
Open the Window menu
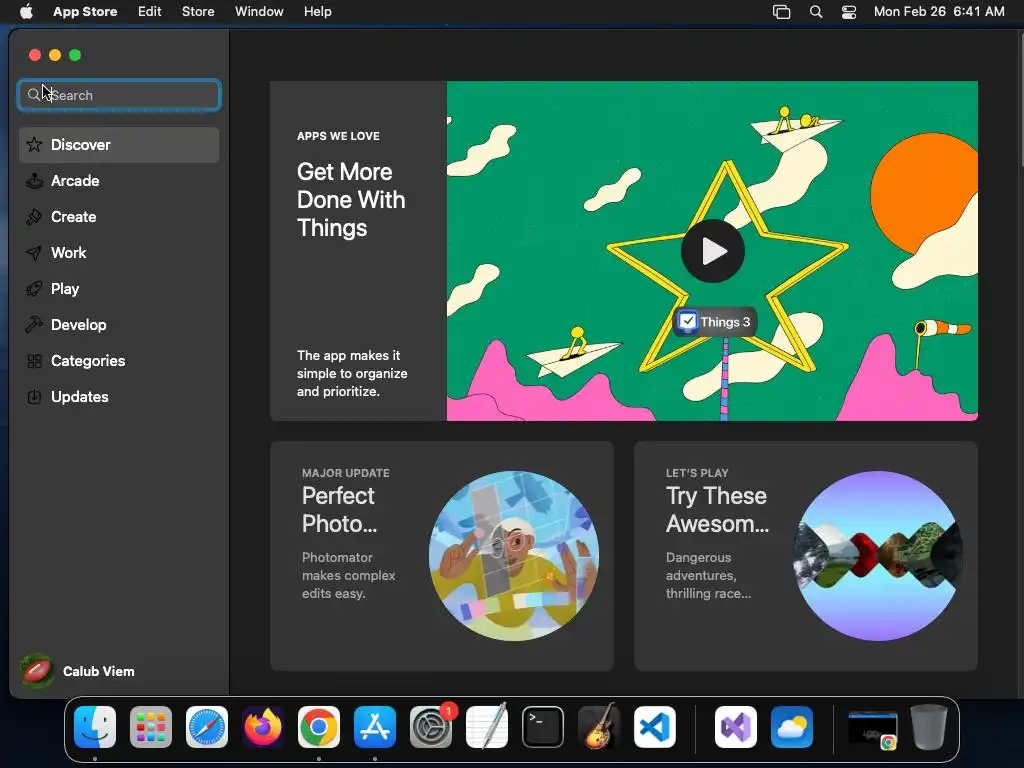coord(259,12)
